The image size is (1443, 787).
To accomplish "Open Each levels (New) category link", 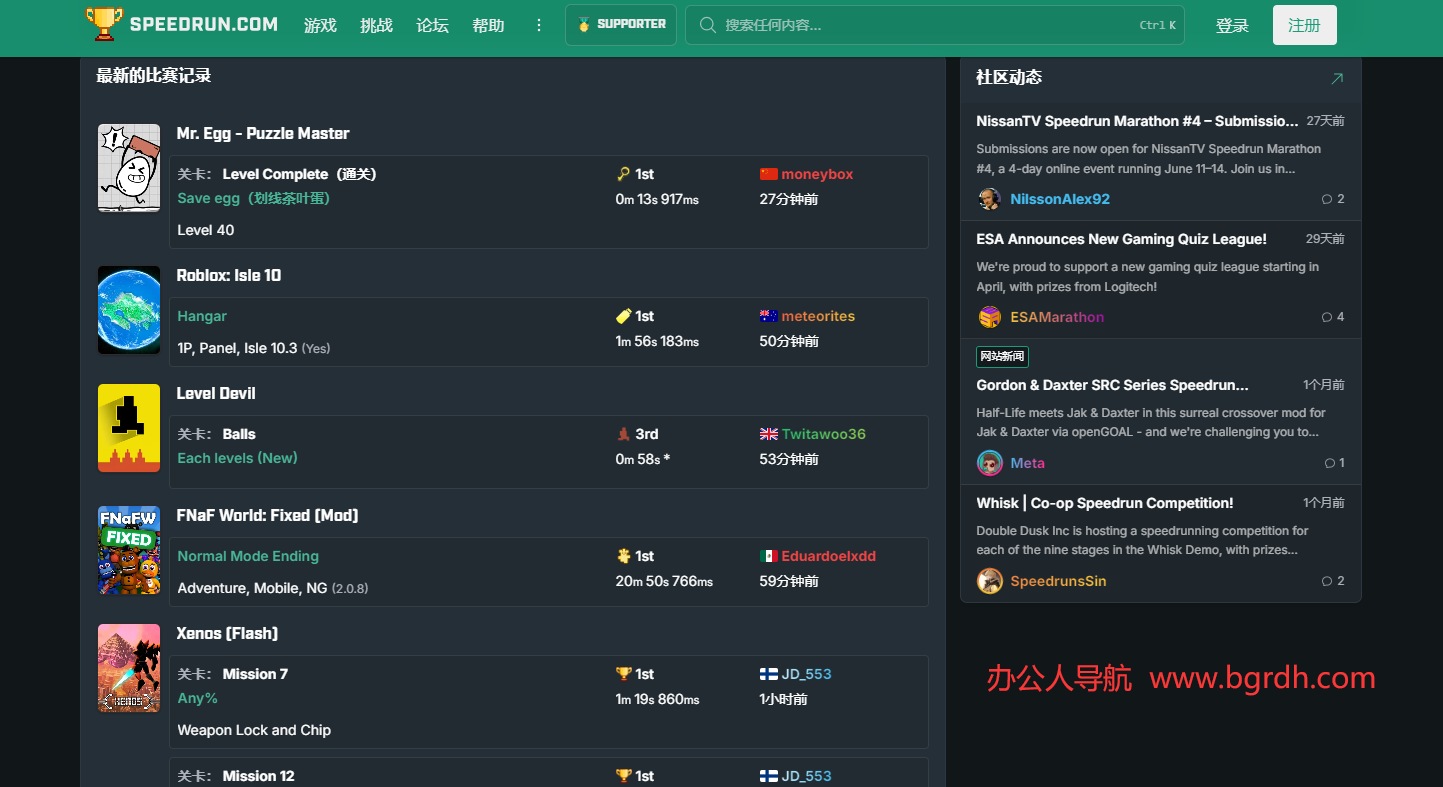I will pos(238,458).
